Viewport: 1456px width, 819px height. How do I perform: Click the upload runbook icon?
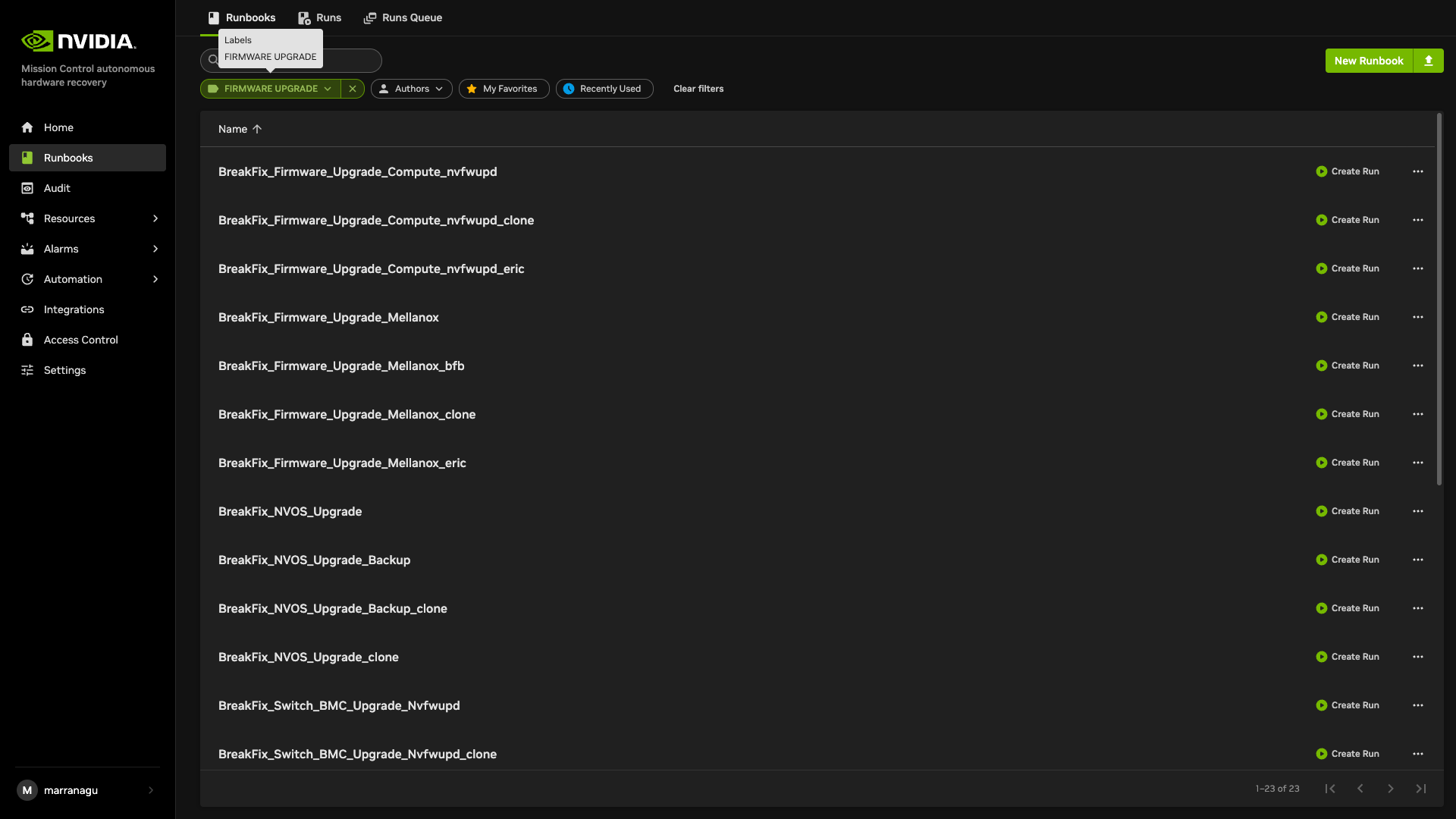[1429, 61]
